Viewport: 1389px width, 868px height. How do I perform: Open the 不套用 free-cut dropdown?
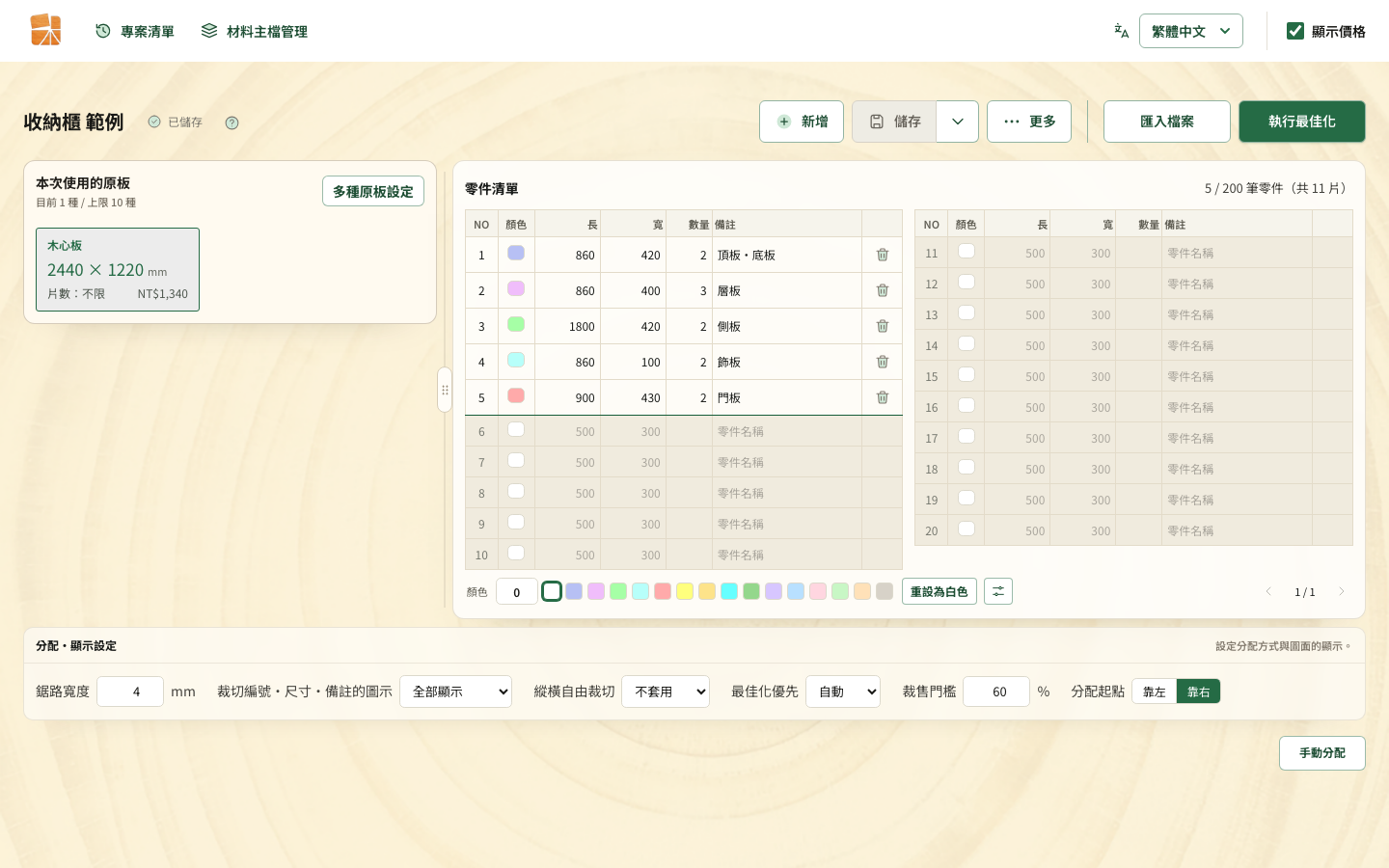click(666, 692)
